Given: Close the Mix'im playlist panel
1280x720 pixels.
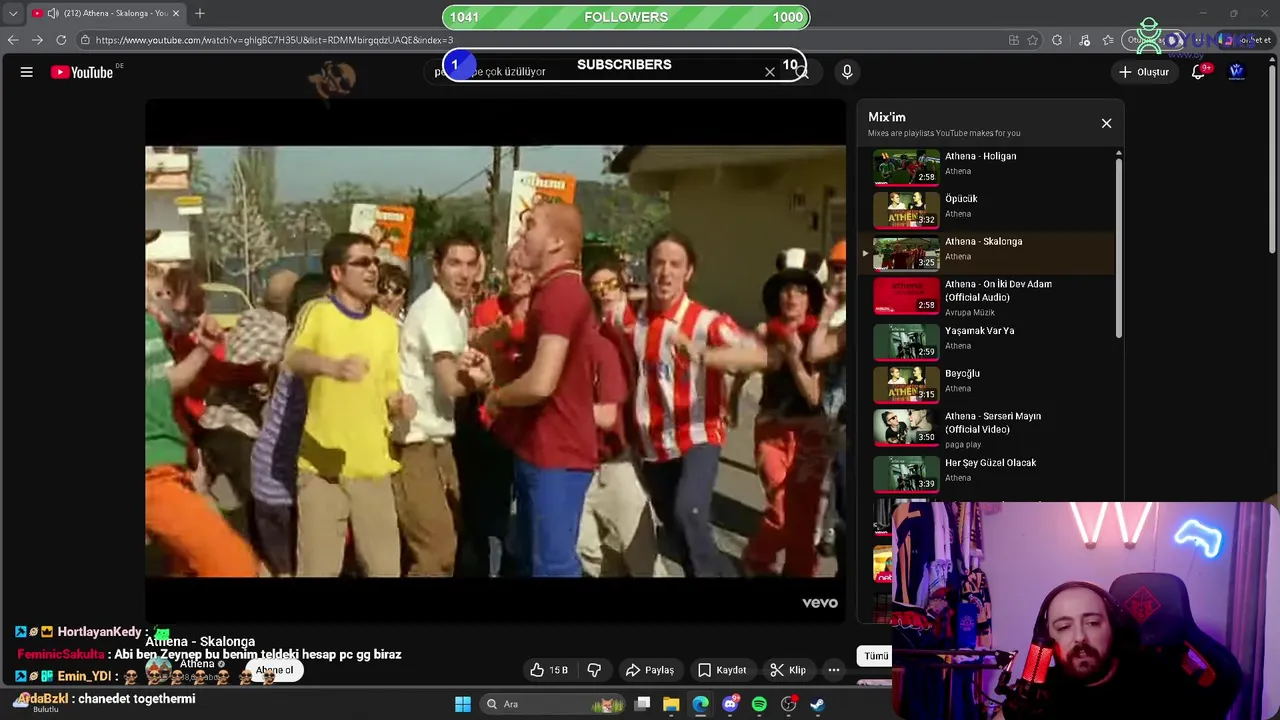Looking at the screenshot, I should [1106, 123].
